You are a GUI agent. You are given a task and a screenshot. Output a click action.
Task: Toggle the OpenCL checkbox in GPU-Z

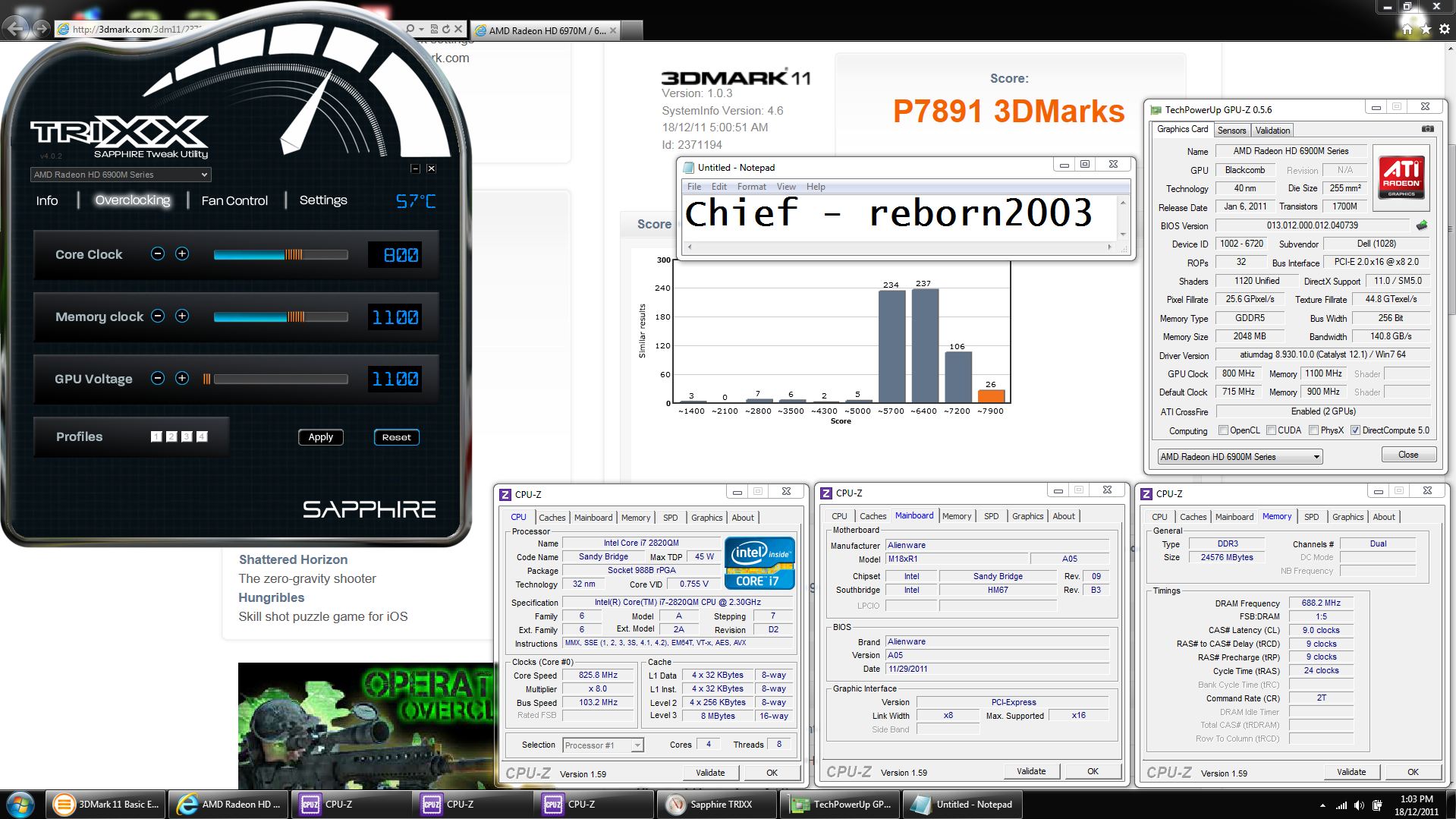click(x=1223, y=430)
